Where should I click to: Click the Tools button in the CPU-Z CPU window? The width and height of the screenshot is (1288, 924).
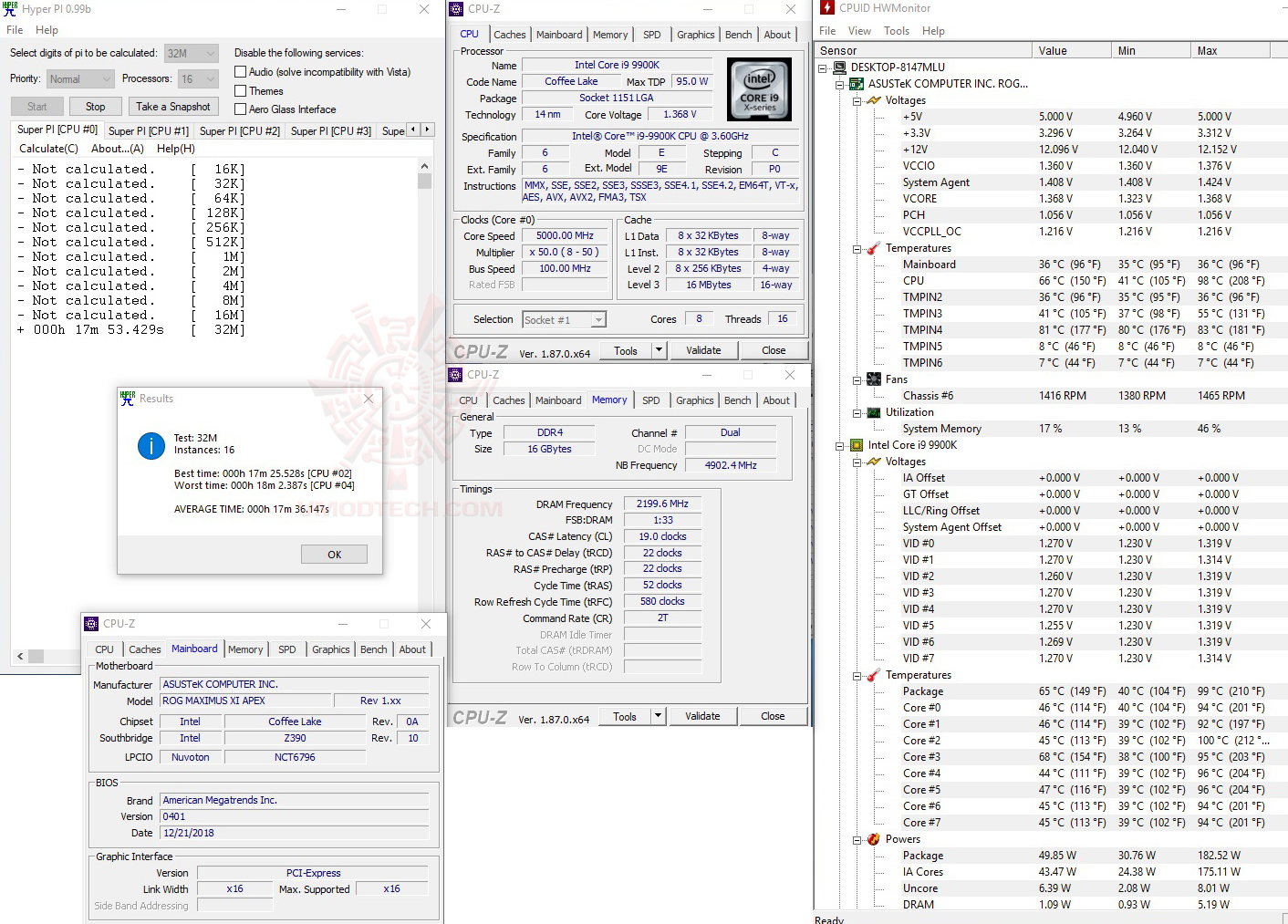point(626,350)
